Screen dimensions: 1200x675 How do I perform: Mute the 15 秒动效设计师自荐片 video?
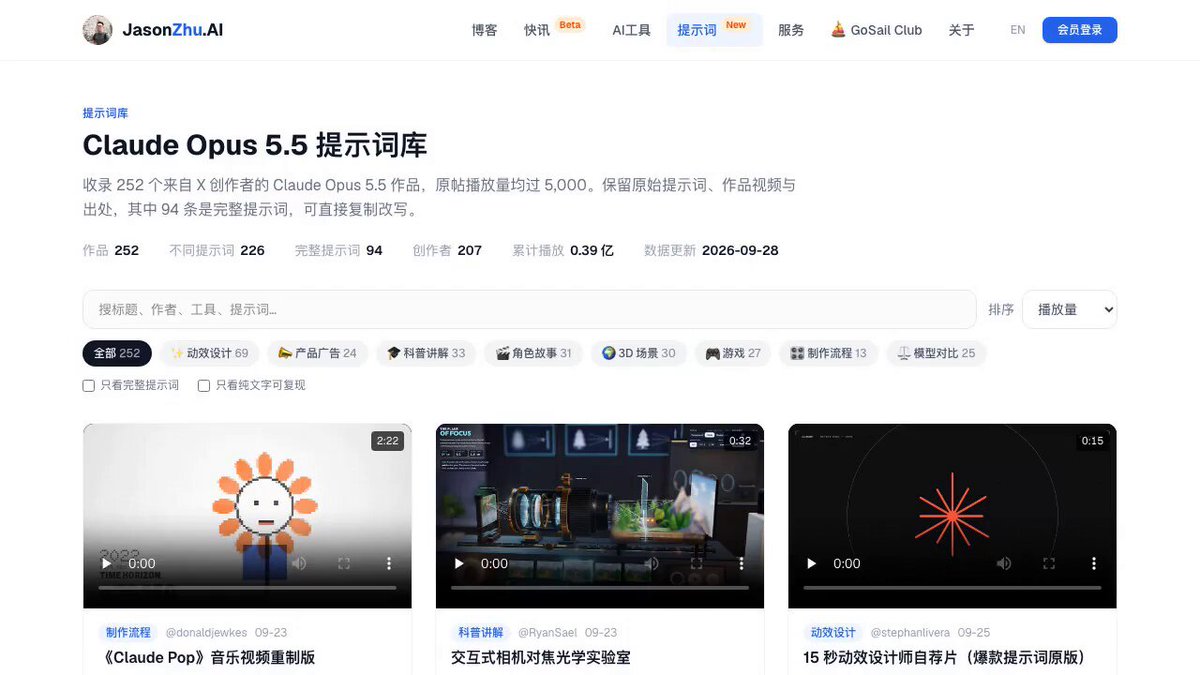(1004, 563)
